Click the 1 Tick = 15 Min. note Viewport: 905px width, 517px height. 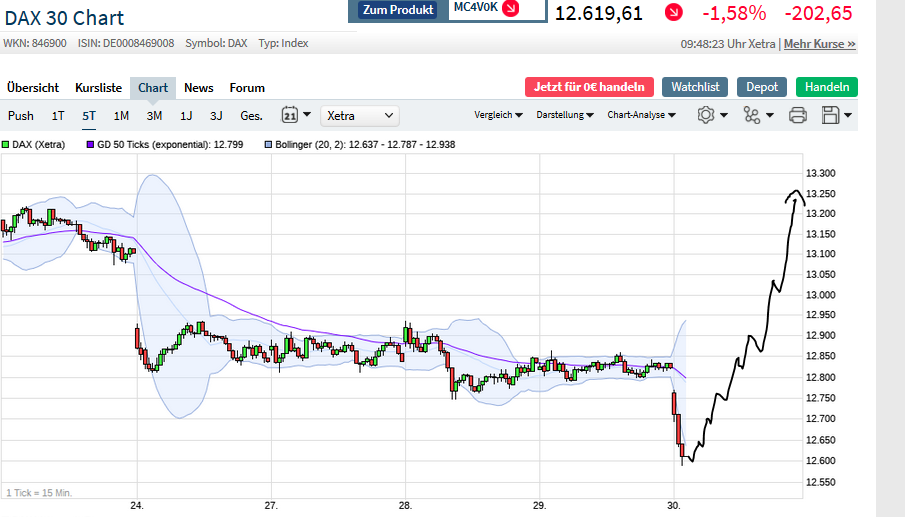coord(39,493)
